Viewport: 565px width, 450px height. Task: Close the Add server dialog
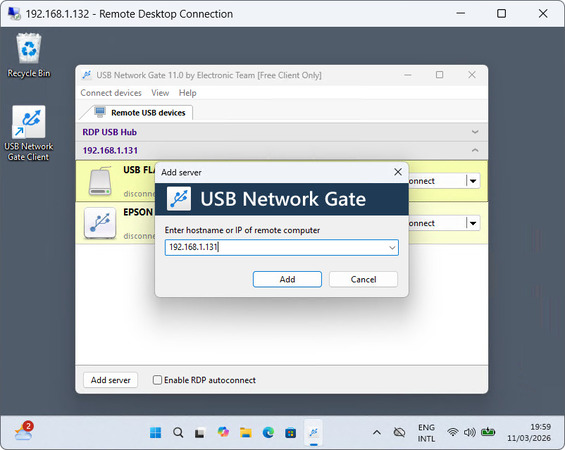tap(398, 172)
